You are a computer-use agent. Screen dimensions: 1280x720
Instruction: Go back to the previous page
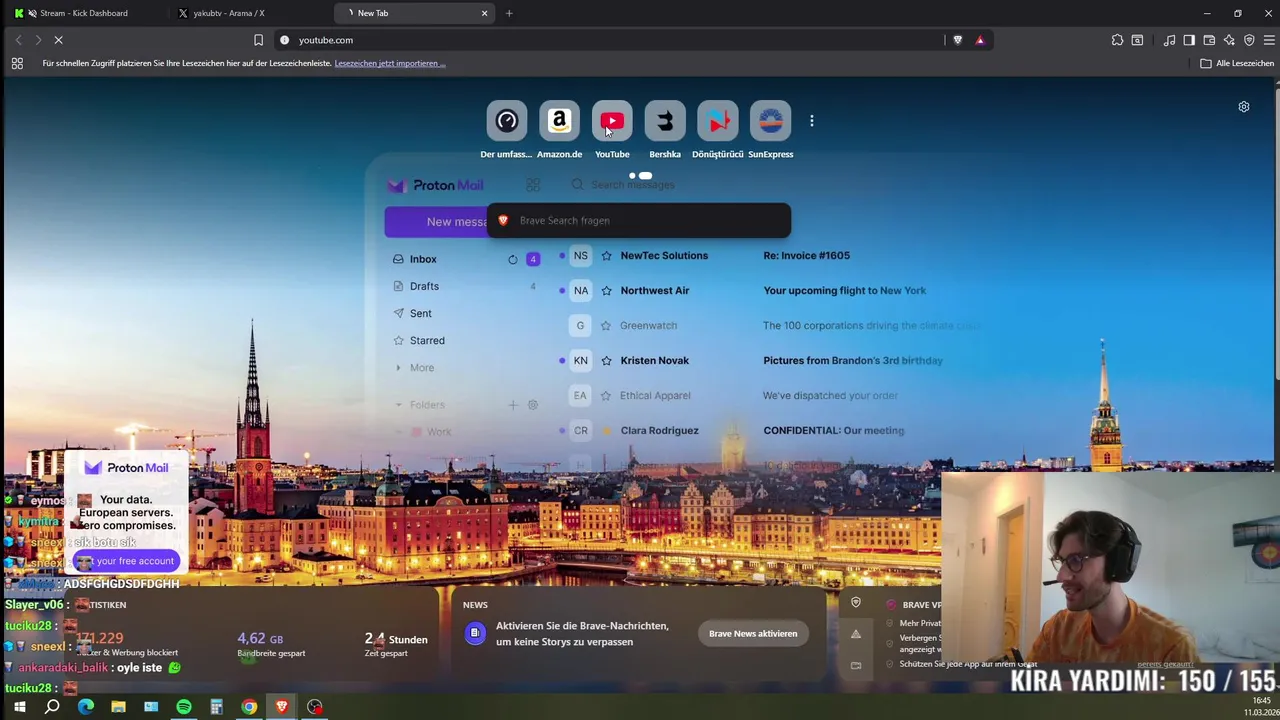18,40
